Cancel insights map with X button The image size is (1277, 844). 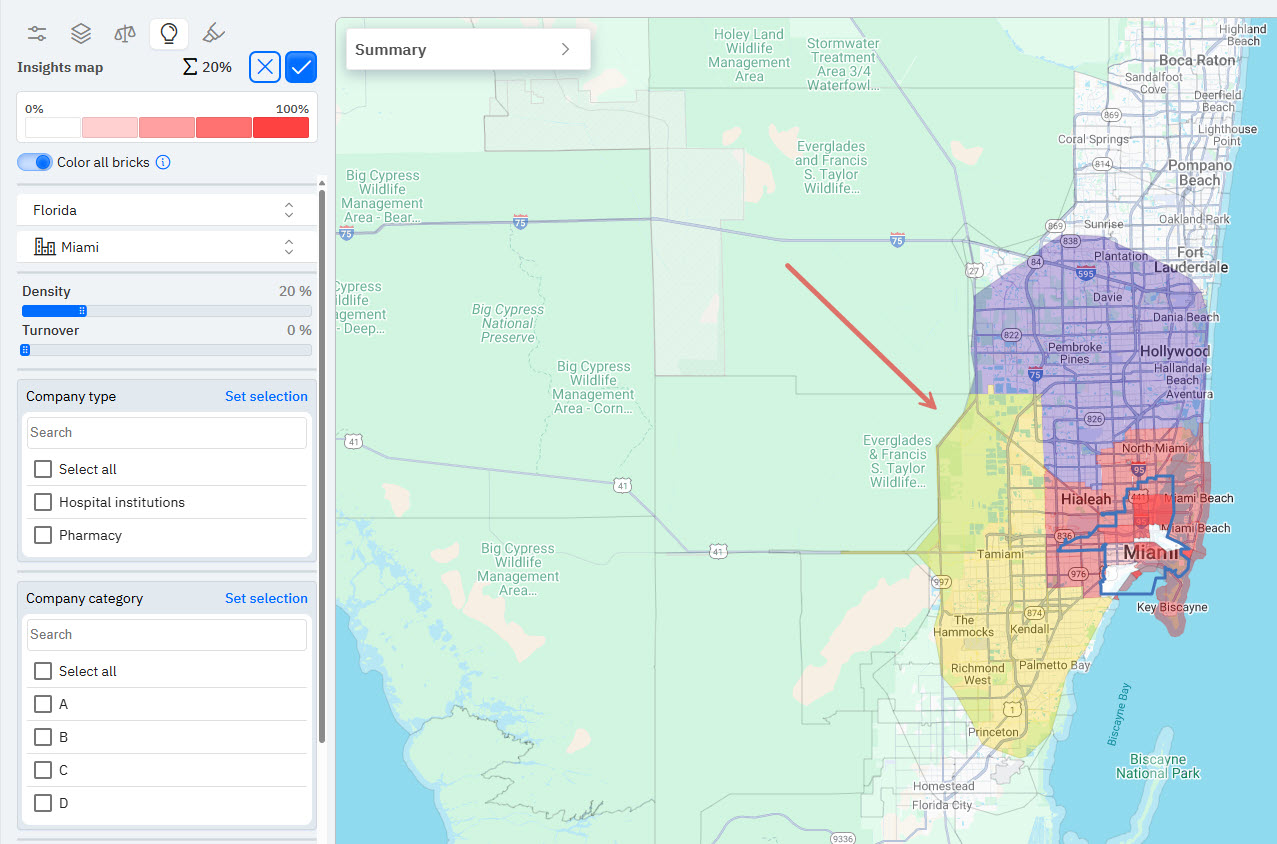pyautogui.click(x=264, y=67)
